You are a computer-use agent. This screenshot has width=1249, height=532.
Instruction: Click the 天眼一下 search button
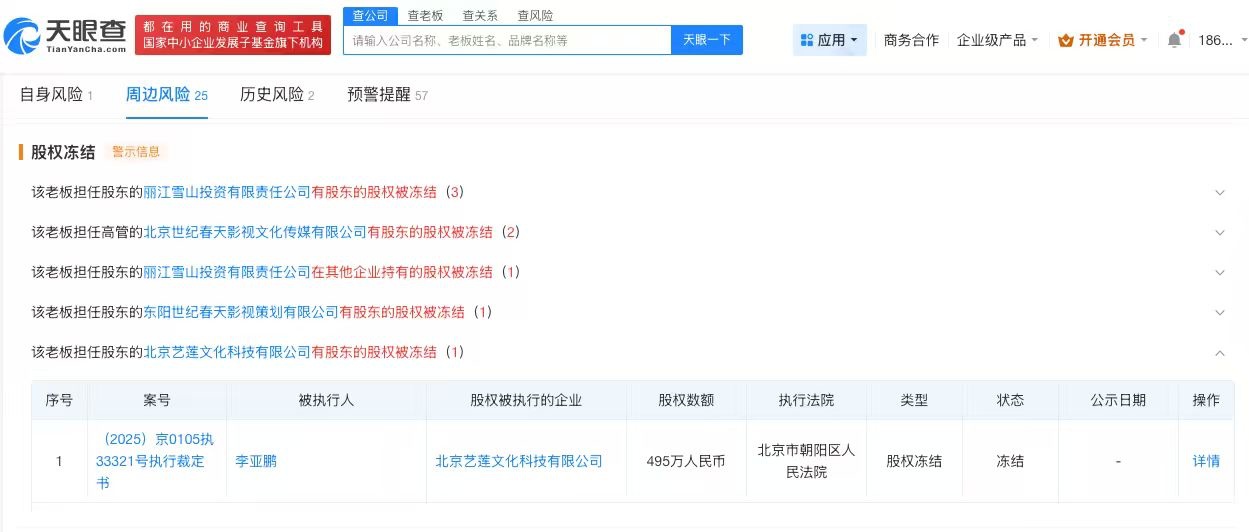pyautogui.click(x=707, y=40)
